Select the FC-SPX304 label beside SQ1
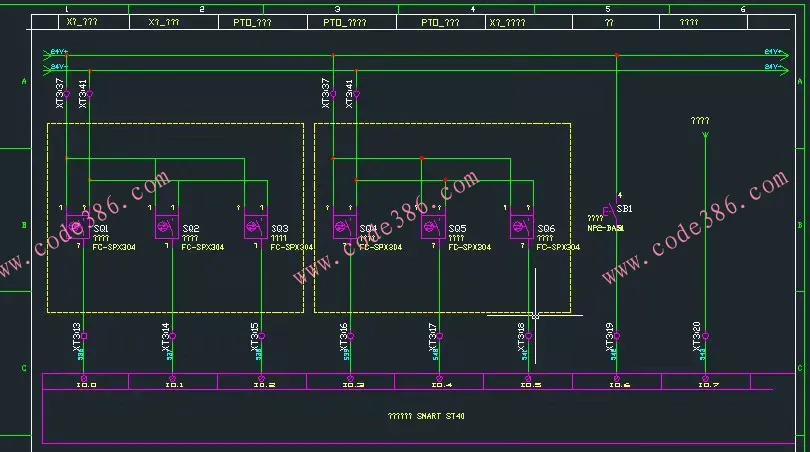The width and height of the screenshot is (810, 452). pos(114,247)
